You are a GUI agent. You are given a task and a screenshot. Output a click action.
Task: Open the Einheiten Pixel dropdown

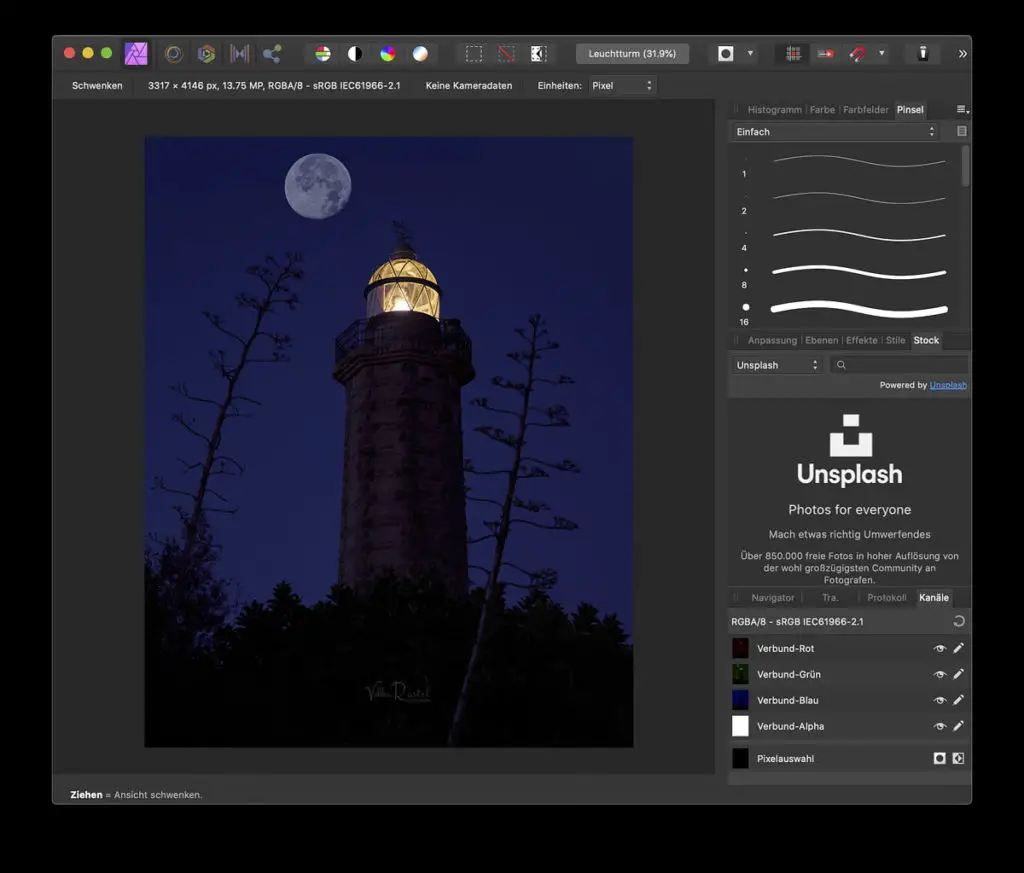coord(622,86)
